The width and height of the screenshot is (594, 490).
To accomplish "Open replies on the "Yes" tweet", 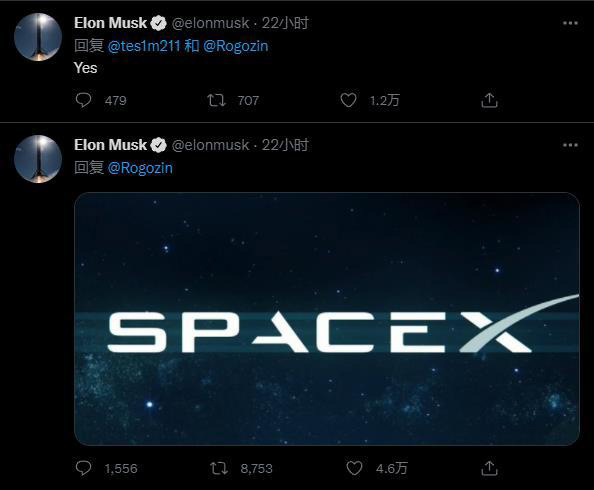I will (83, 100).
